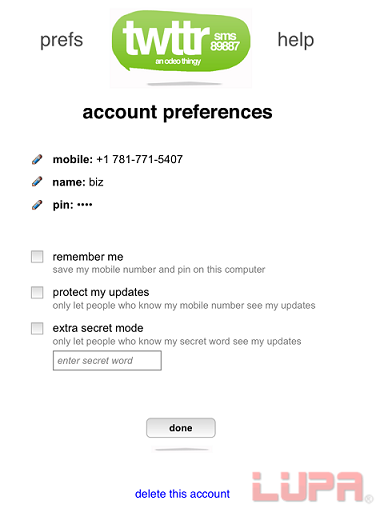Click the sms 89887 text in logo

pyautogui.click(x=225, y=41)
